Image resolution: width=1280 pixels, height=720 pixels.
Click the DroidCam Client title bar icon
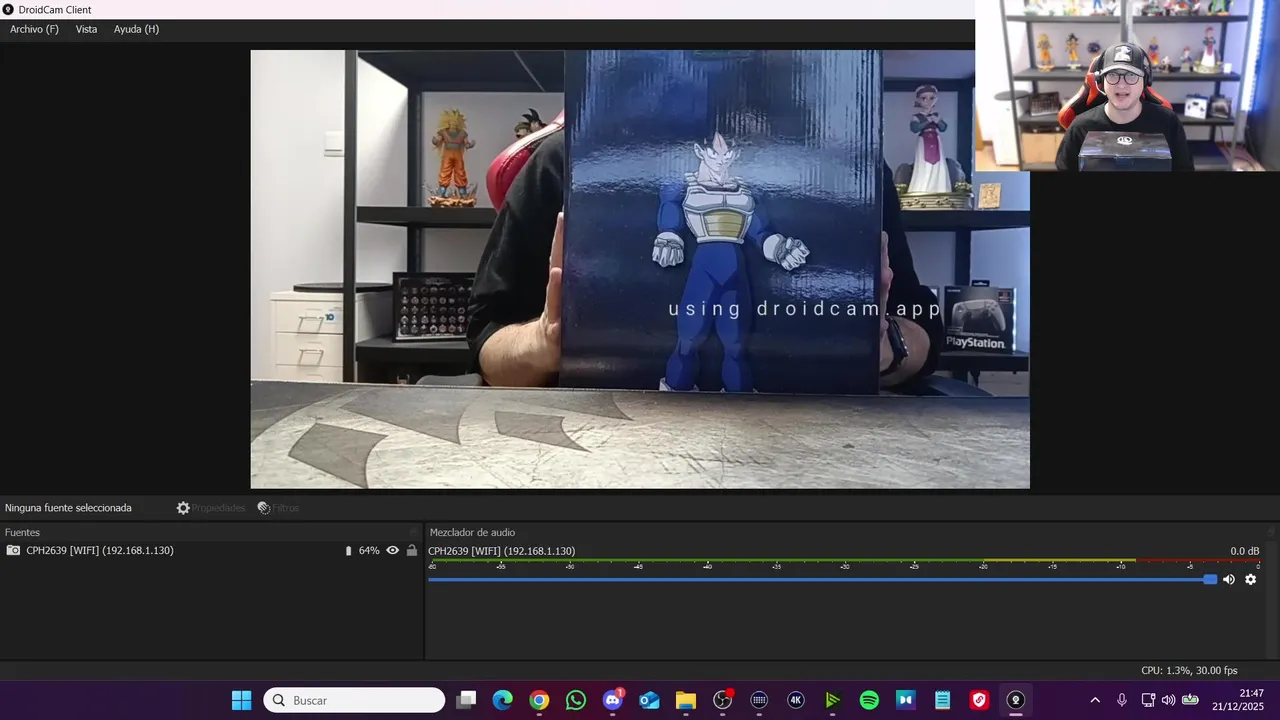pyautogui.click(x=8, y=10)
